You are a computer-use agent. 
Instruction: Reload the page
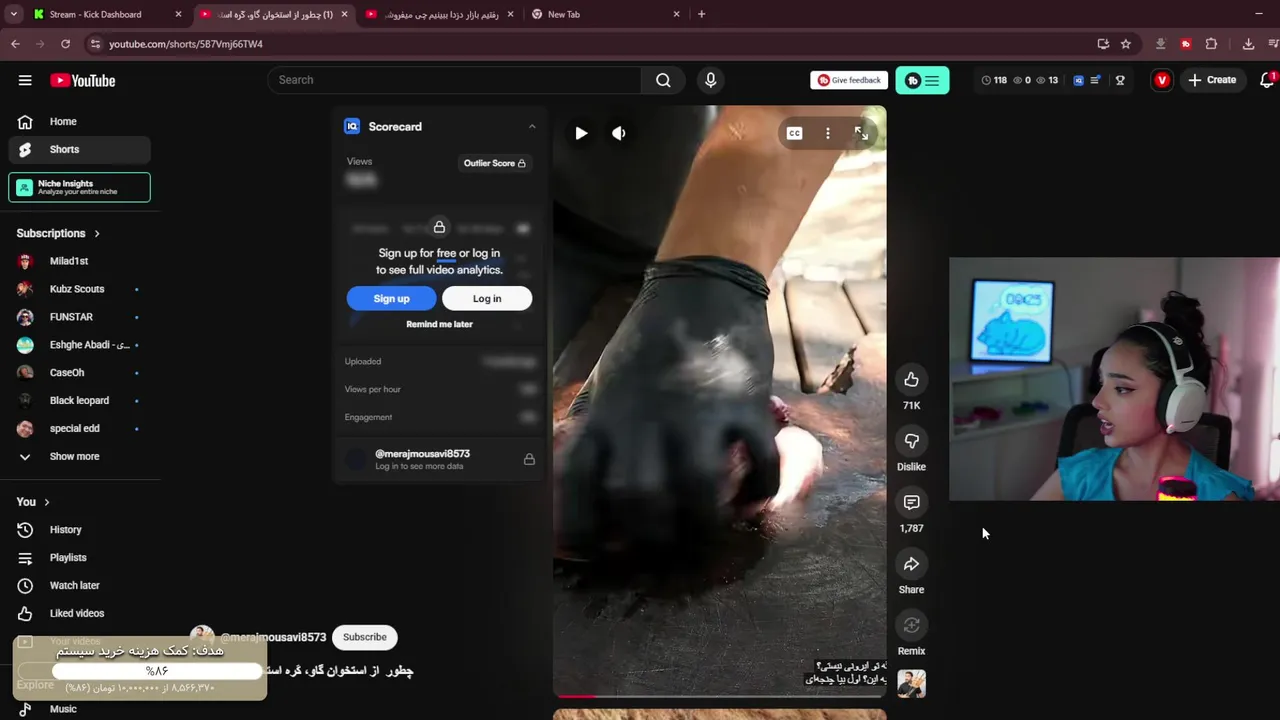[x=65, y=44]
